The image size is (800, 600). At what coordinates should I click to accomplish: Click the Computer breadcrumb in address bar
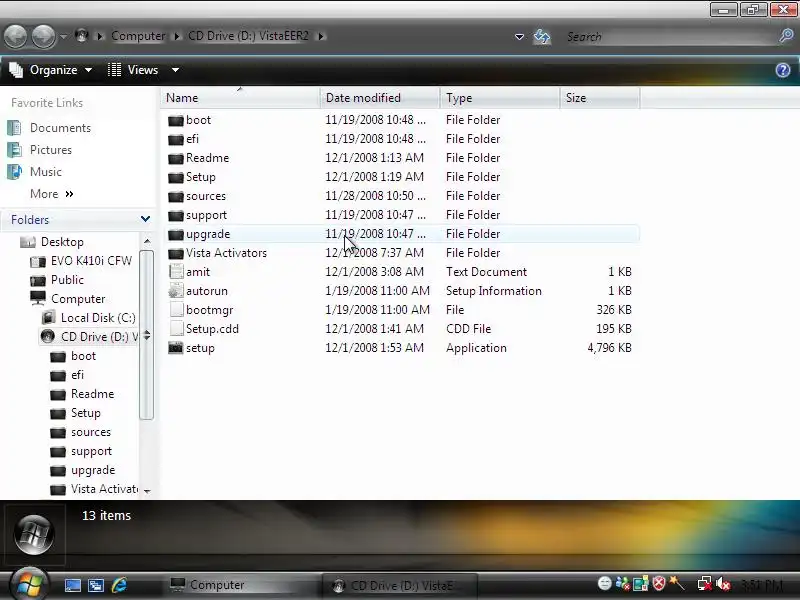(x=138, y=36)
